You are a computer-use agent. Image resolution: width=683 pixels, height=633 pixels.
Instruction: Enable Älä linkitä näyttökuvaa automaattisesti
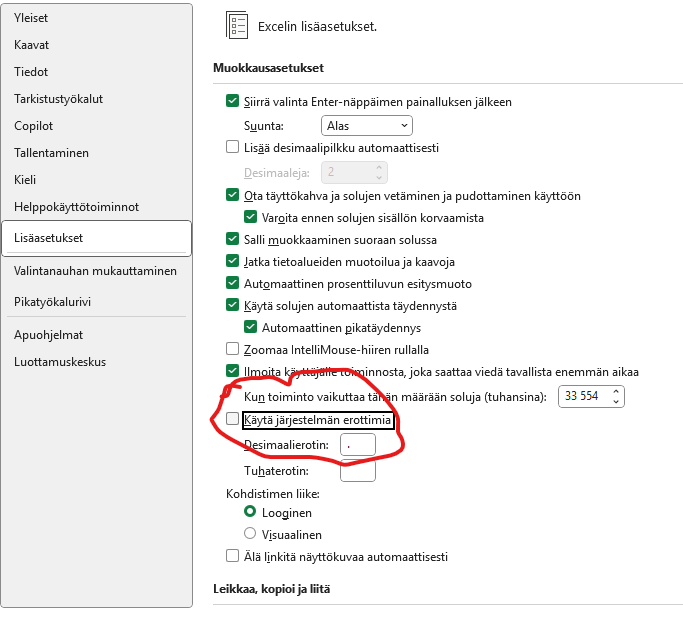point(233,556)
